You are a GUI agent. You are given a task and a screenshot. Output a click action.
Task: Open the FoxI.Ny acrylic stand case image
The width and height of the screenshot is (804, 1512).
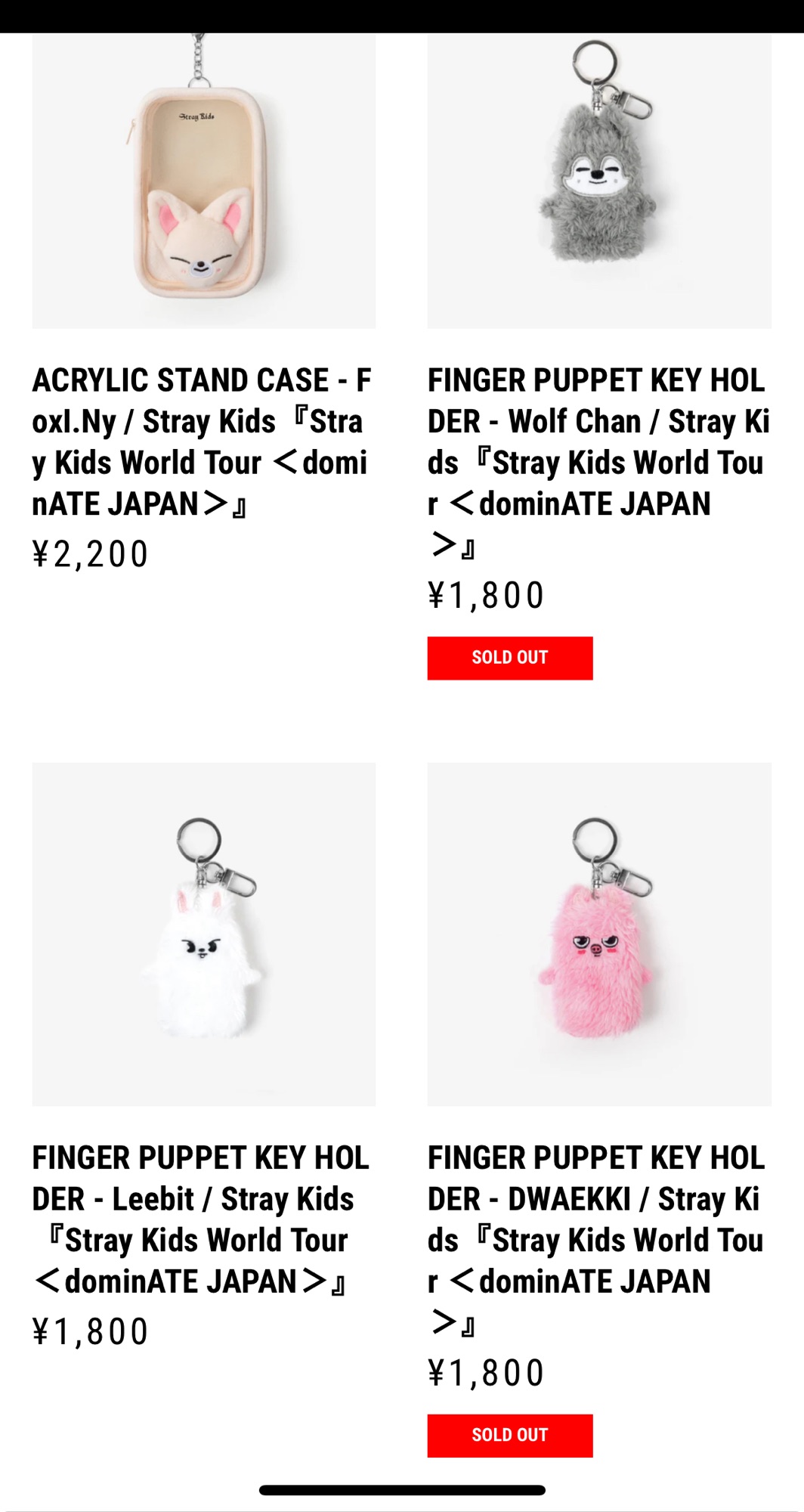pyautogui.click(x=204, y=181)
